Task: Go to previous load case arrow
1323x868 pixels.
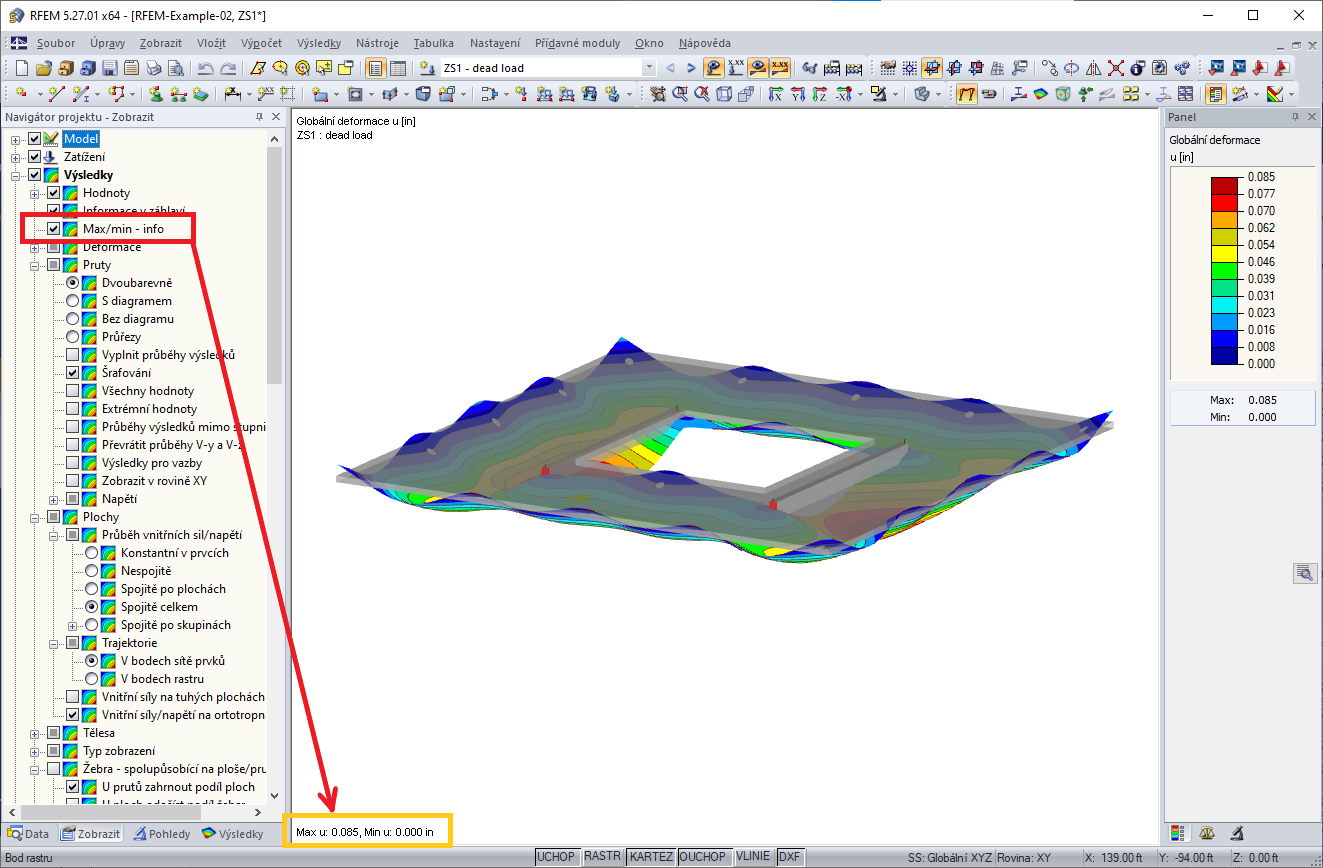Action: 670,68
